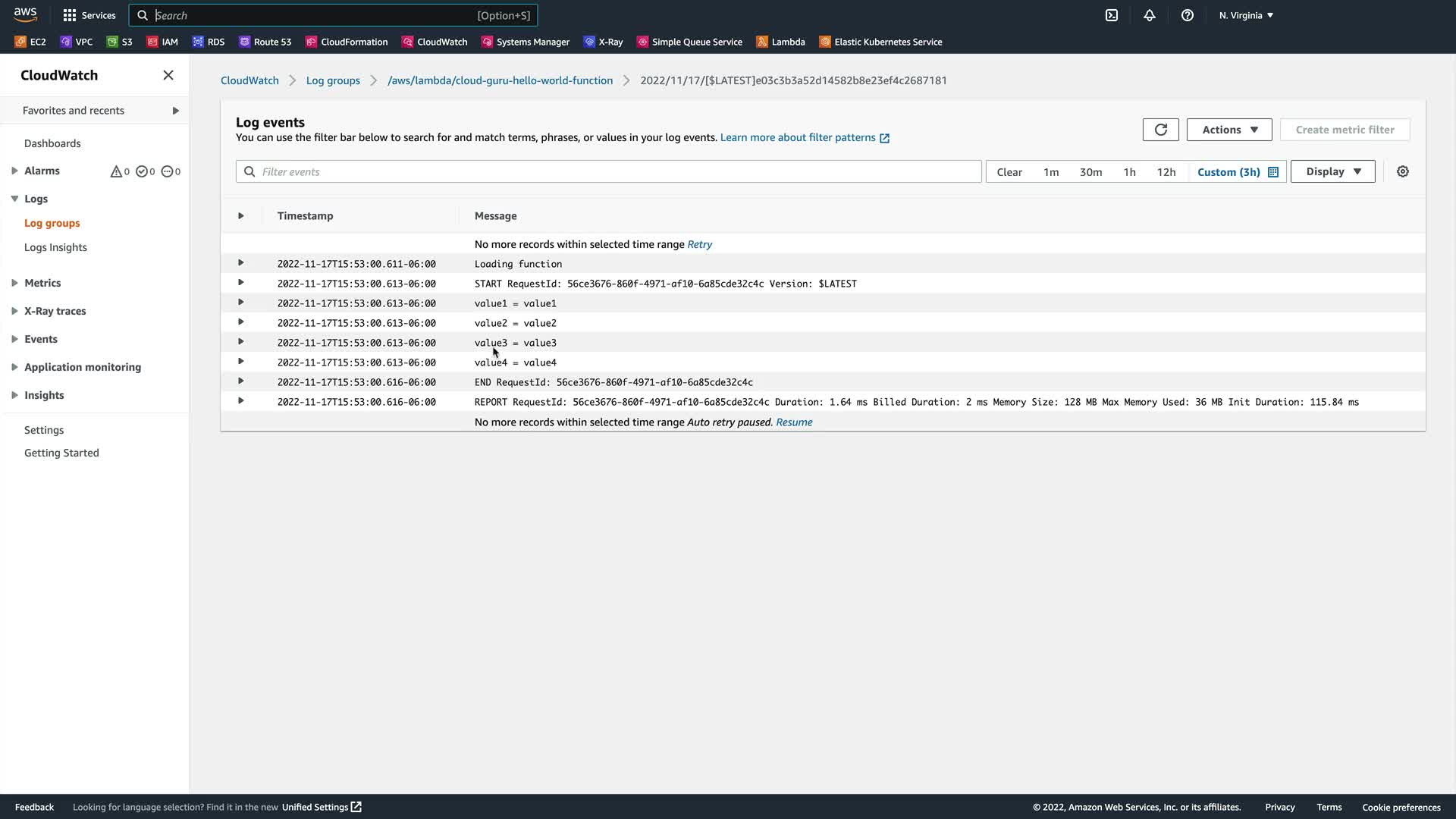Close the CloudWatch navigation sidebar
Viewport: 1456px width, 819px height.
click(168, 75)
